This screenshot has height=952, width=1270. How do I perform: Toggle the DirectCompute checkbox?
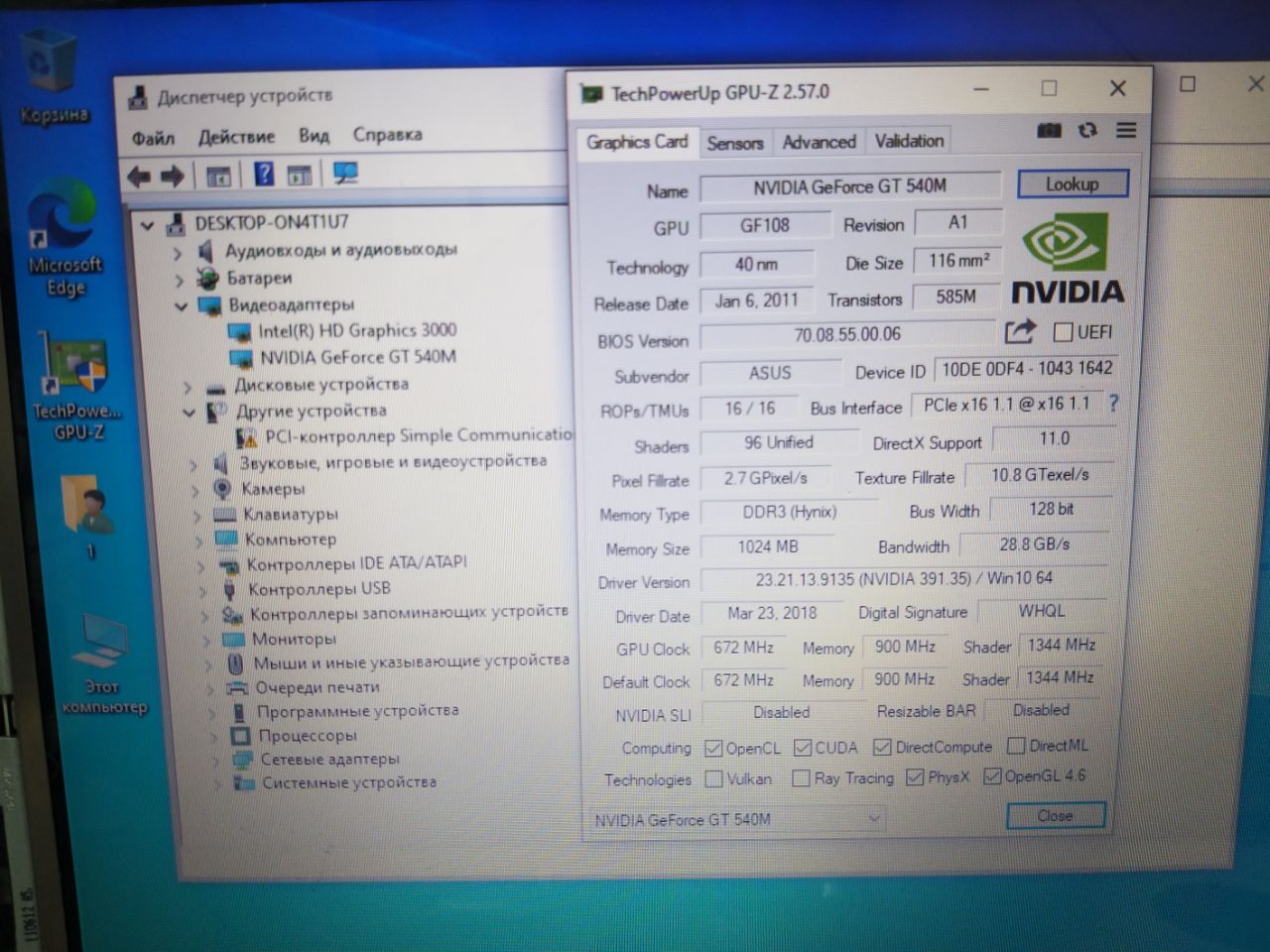[882, 747]
